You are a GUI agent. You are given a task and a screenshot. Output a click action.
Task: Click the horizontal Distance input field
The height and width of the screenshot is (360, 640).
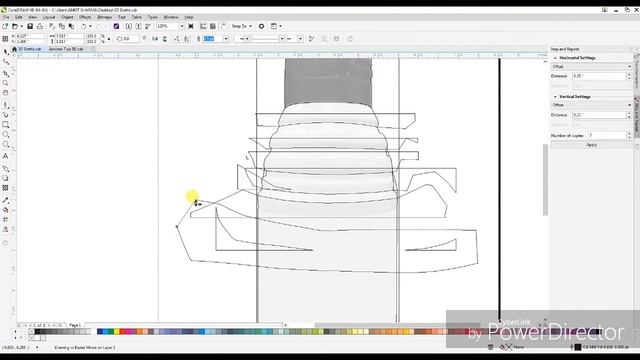599,76
